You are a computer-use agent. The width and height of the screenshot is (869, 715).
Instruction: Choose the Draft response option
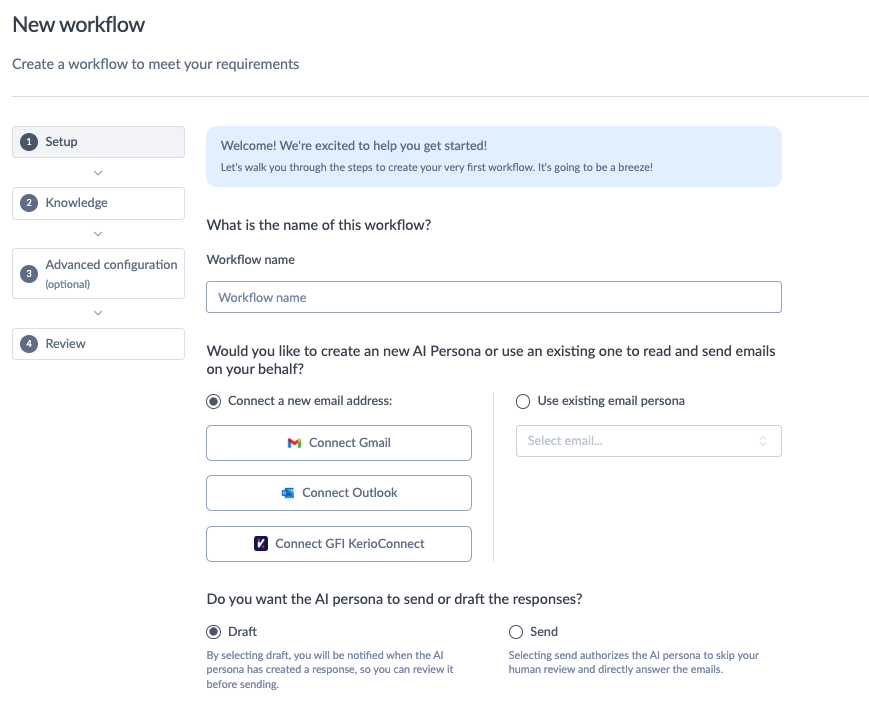(213, 632)
